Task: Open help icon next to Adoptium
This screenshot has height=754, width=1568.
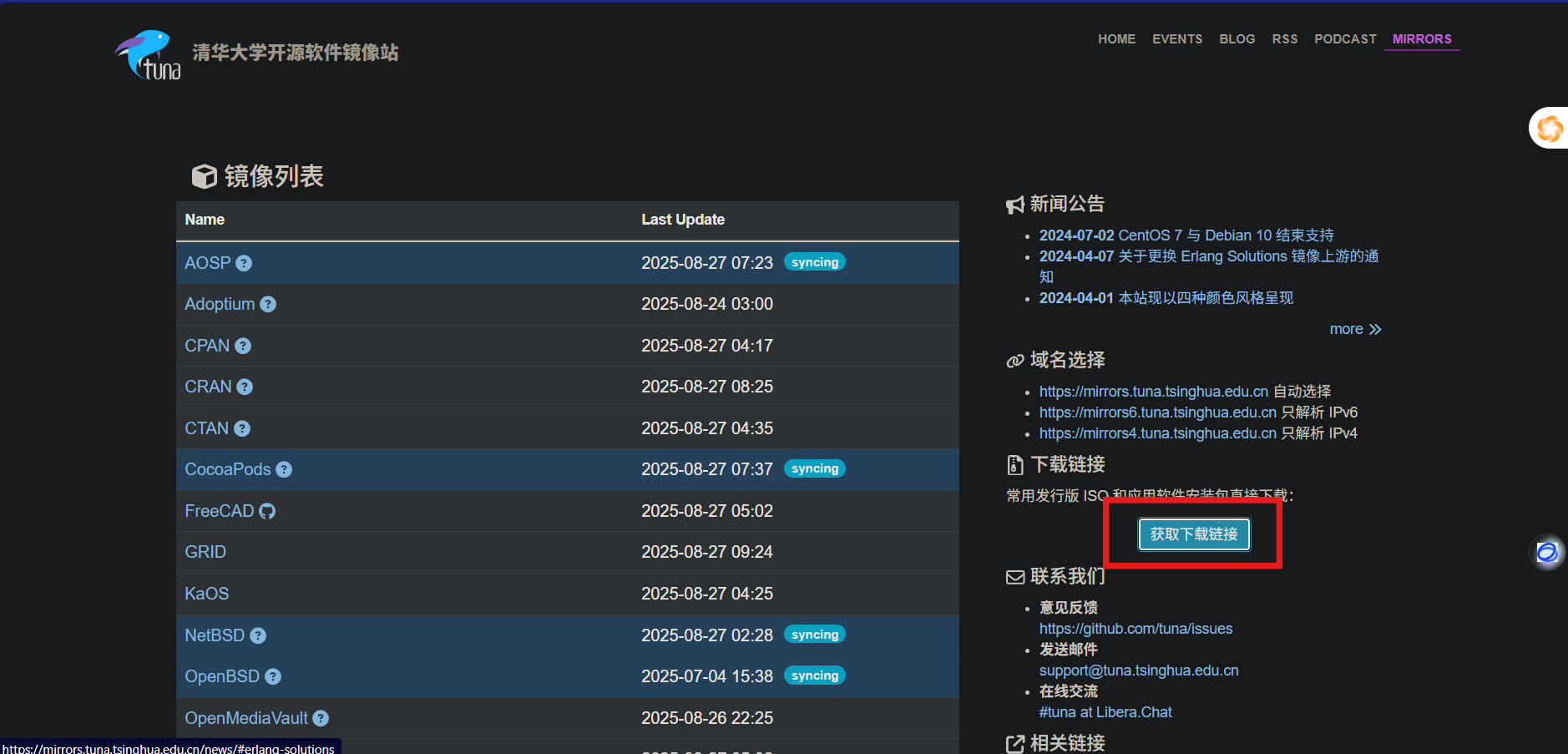Action: tap(268, 304)
